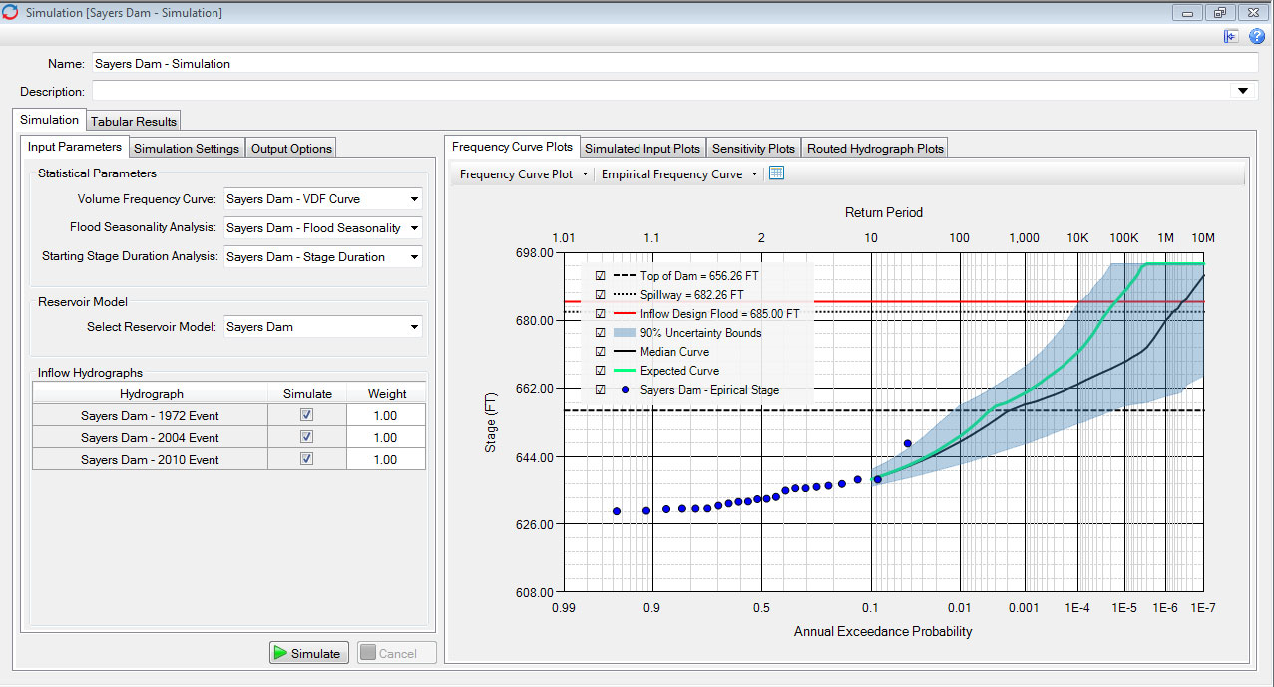The height and width of the screenshot is (687, 1274).
Task: Open the Flood Seasonality Analysis dropdown
Action: point(413,227)
